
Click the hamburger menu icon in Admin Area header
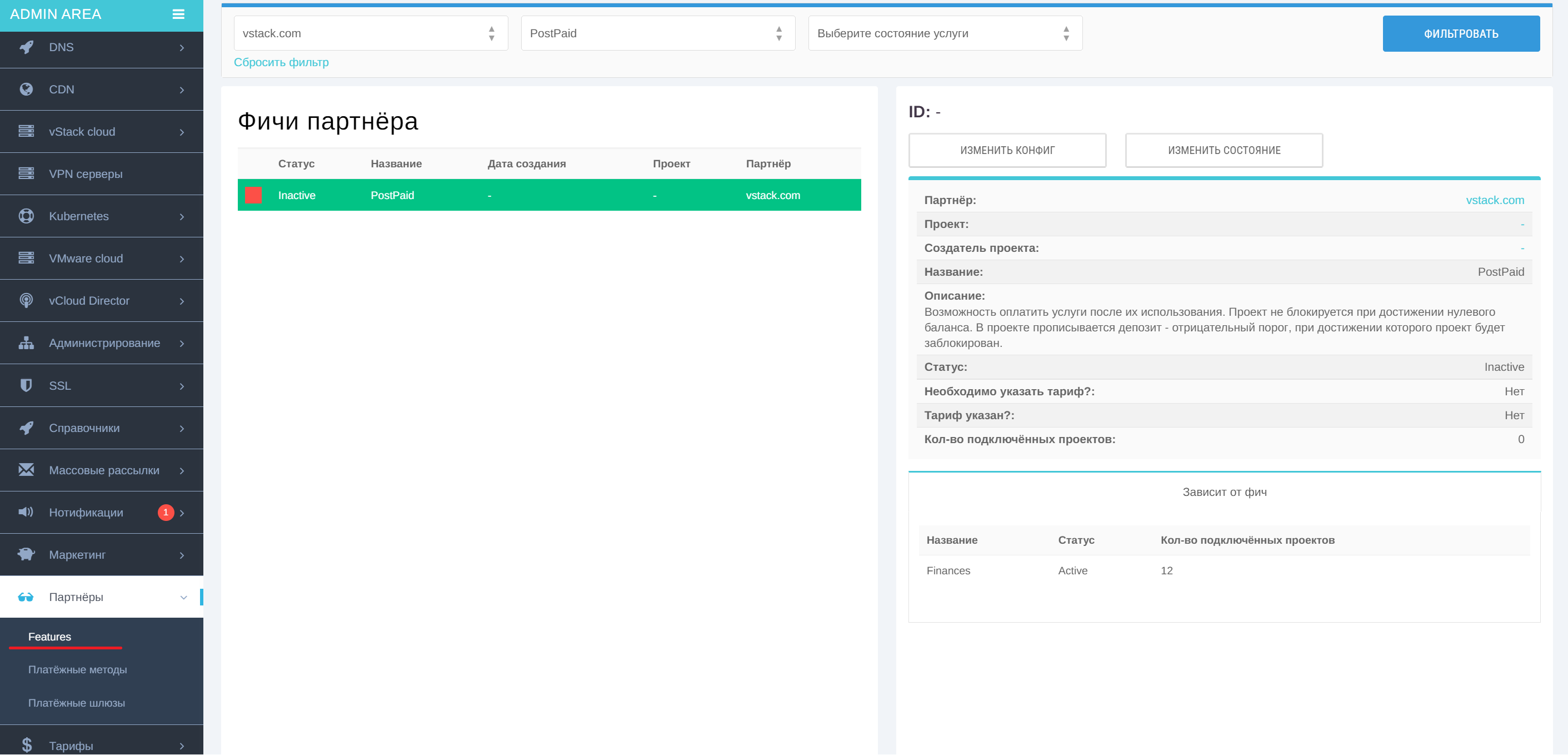coord(178,14)
